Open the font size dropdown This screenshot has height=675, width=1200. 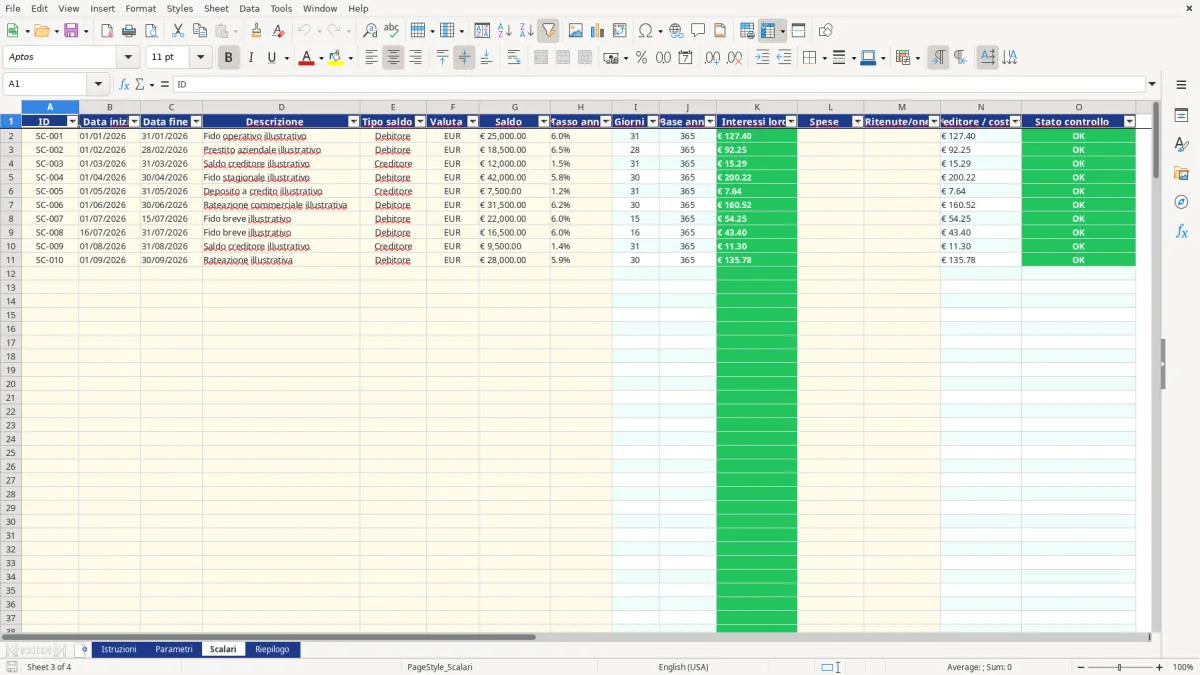click(200, 58)
